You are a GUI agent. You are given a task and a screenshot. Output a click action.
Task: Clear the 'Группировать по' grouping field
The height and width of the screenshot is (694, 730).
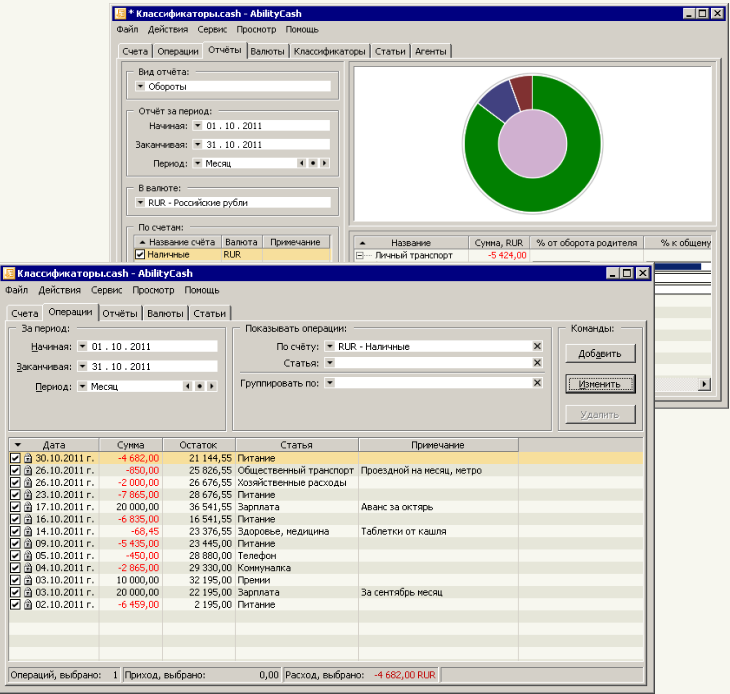click(537, 382)
